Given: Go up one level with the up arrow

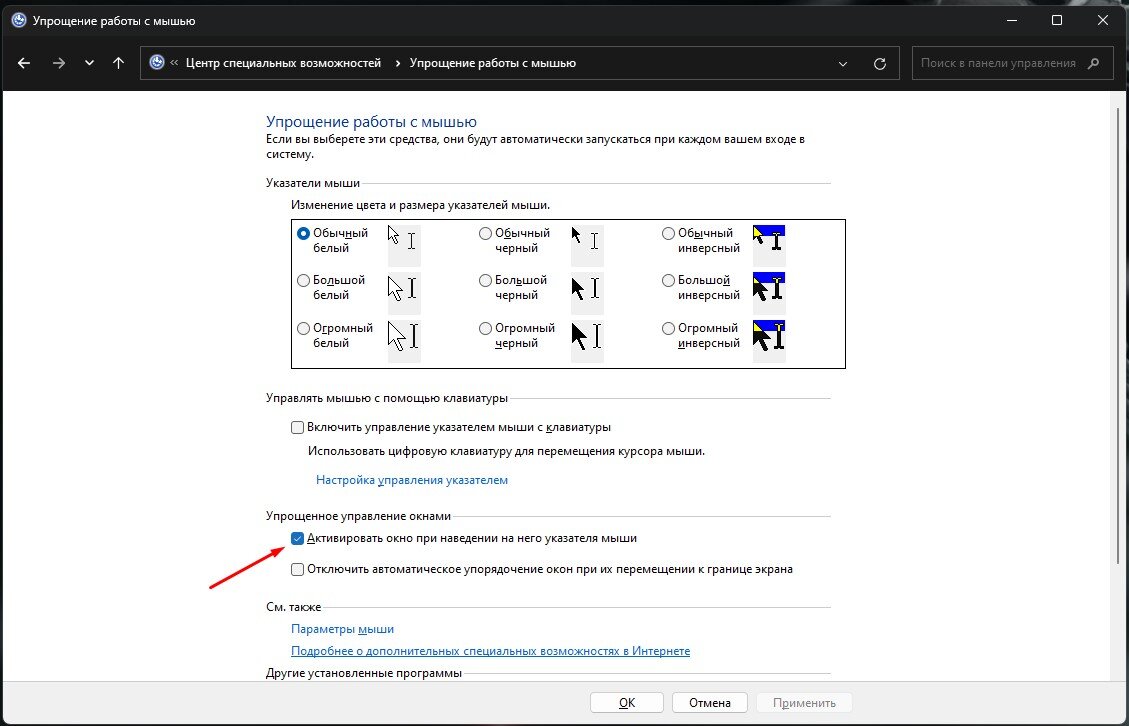Looking at the screenshot, I should 119,63.
